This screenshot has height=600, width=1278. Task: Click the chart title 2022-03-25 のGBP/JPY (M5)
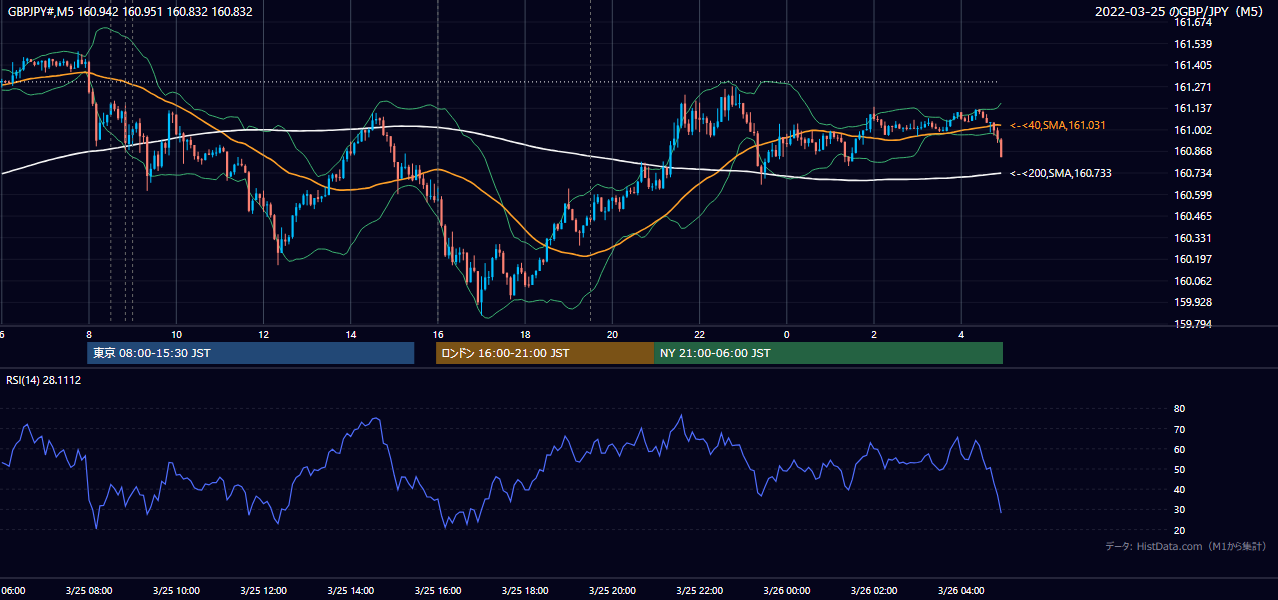click(x=1181, y=12)
